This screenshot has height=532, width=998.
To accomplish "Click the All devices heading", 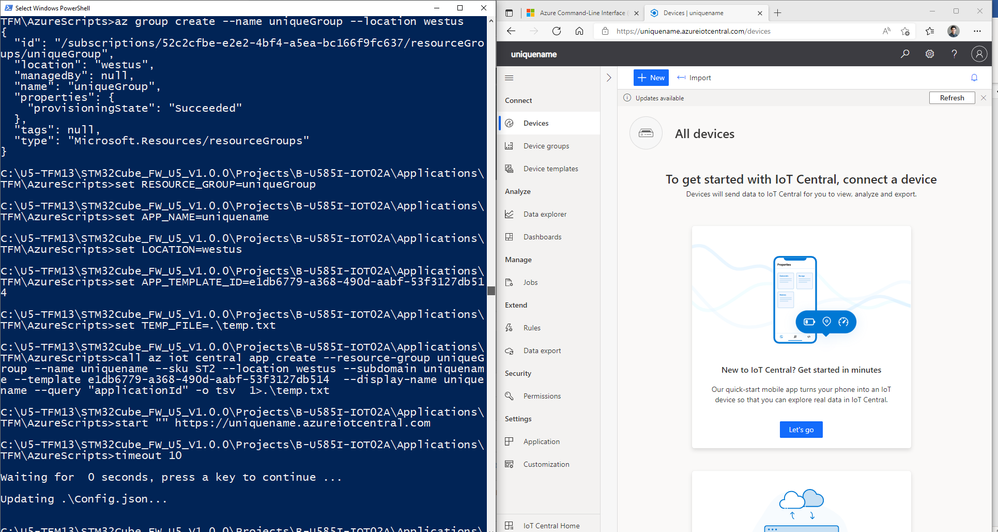I will pyautogui.click(x=704, y=134).
